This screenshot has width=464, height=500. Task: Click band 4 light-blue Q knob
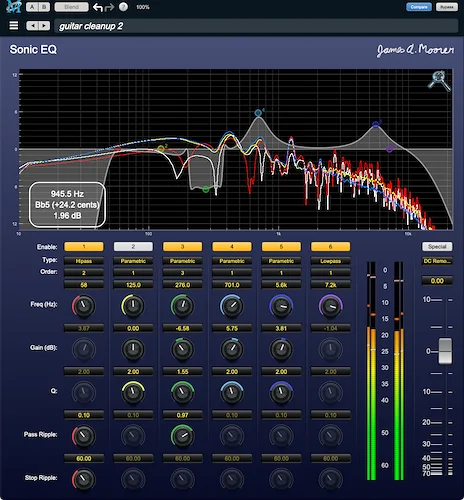click(x=232, y=393)
